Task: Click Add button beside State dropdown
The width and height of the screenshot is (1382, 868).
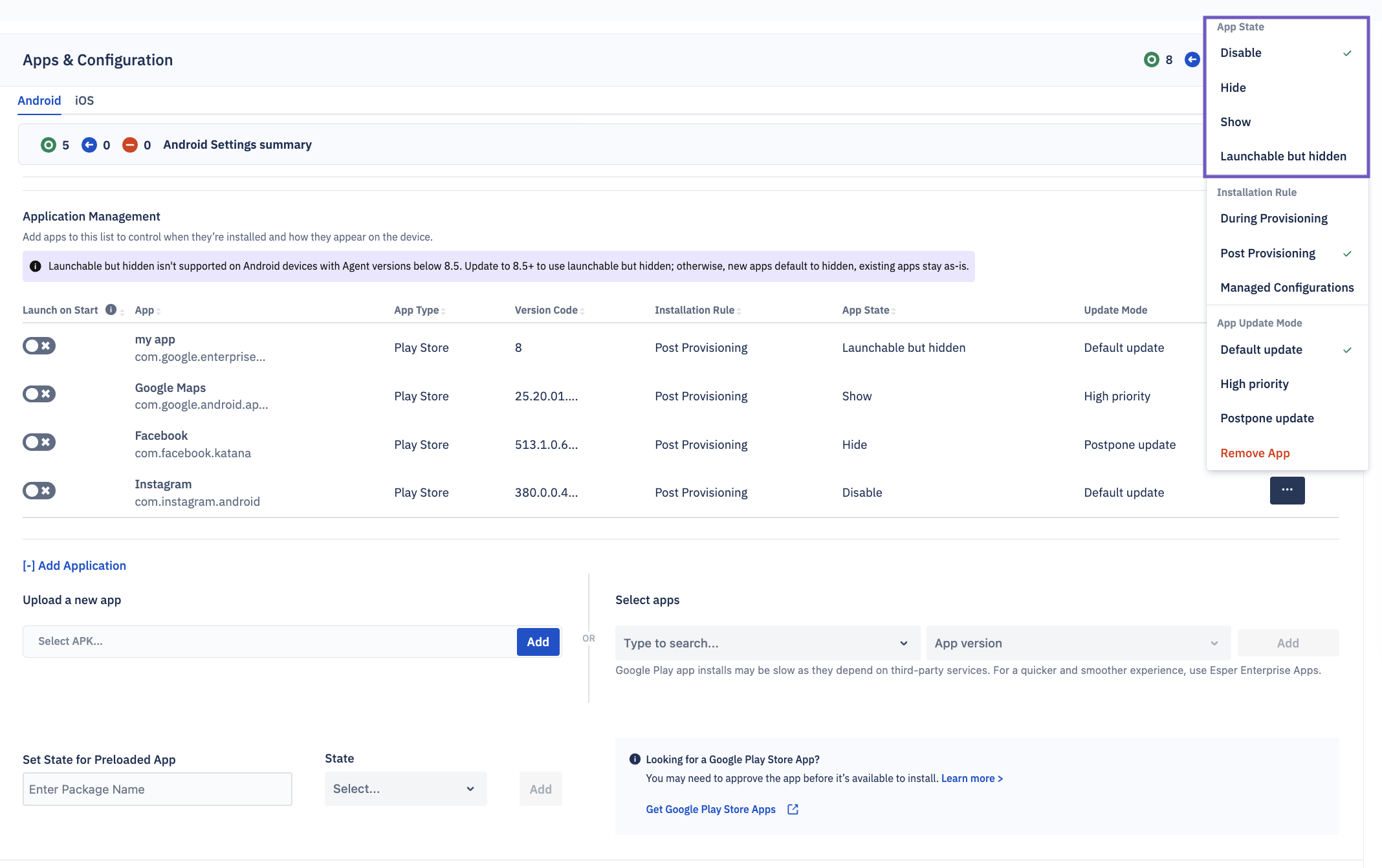Action: tap(540, 789)
